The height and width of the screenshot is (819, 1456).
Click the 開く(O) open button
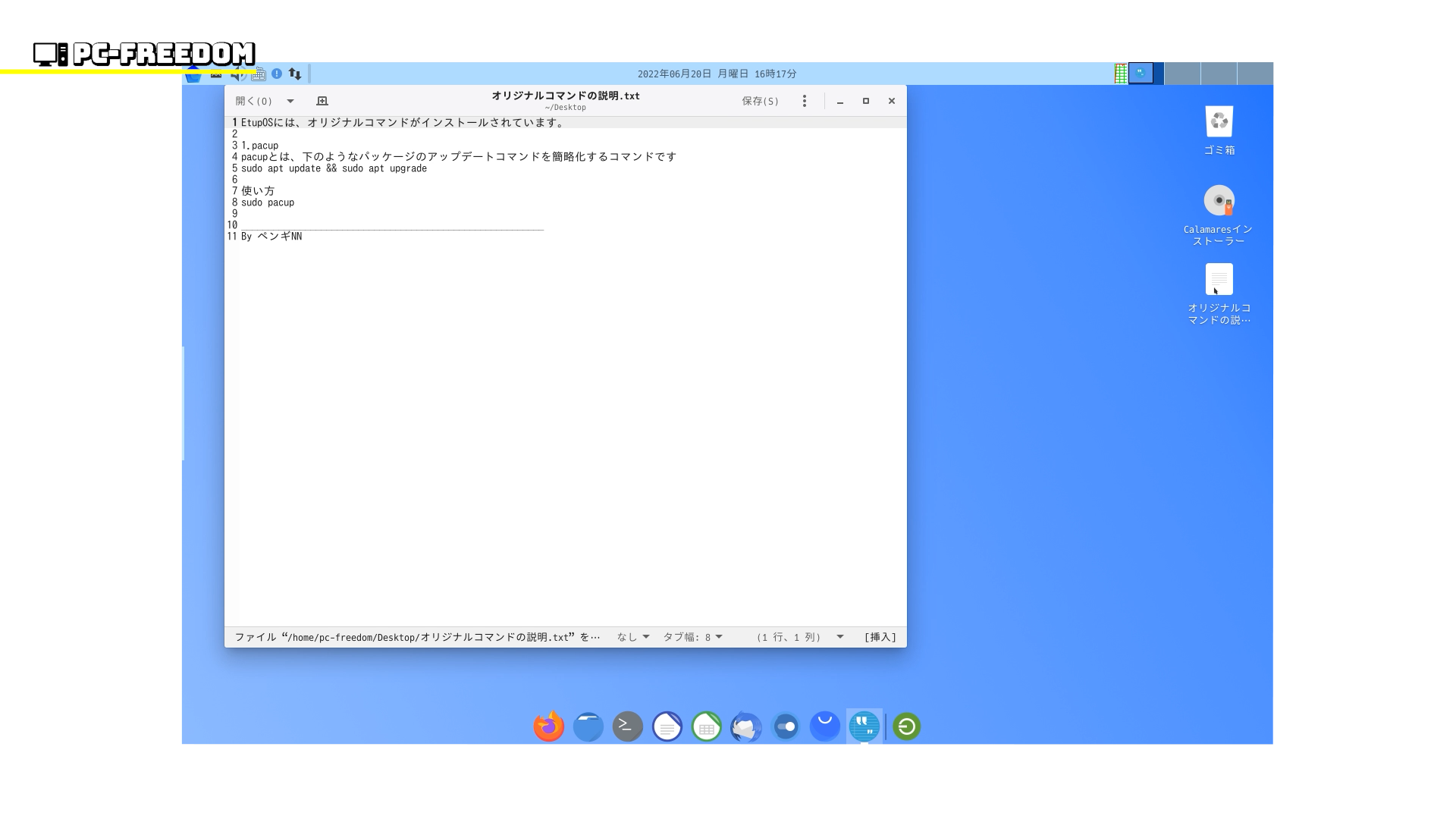(254, 101)
